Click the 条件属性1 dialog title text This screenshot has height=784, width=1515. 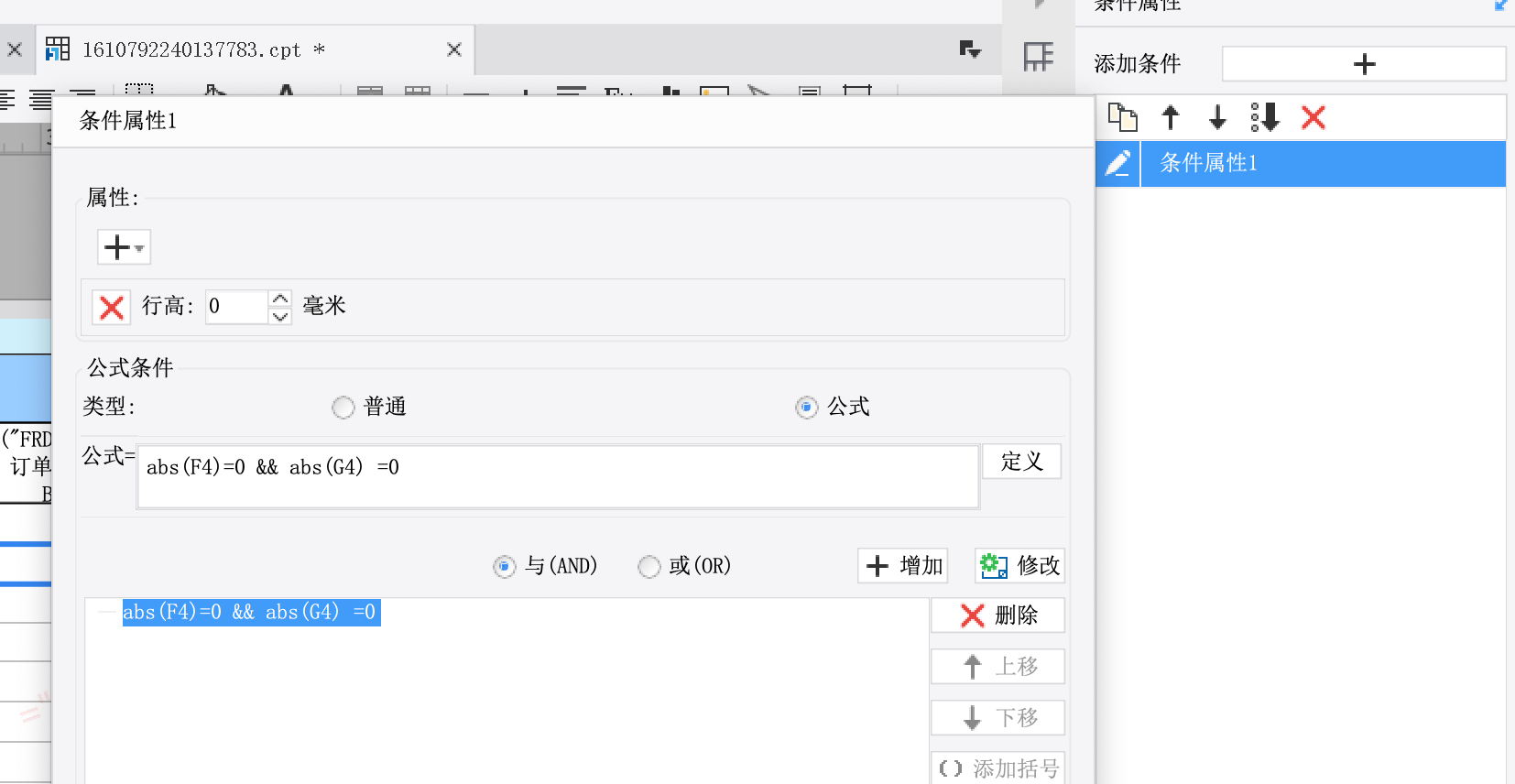tap(127, 121)
